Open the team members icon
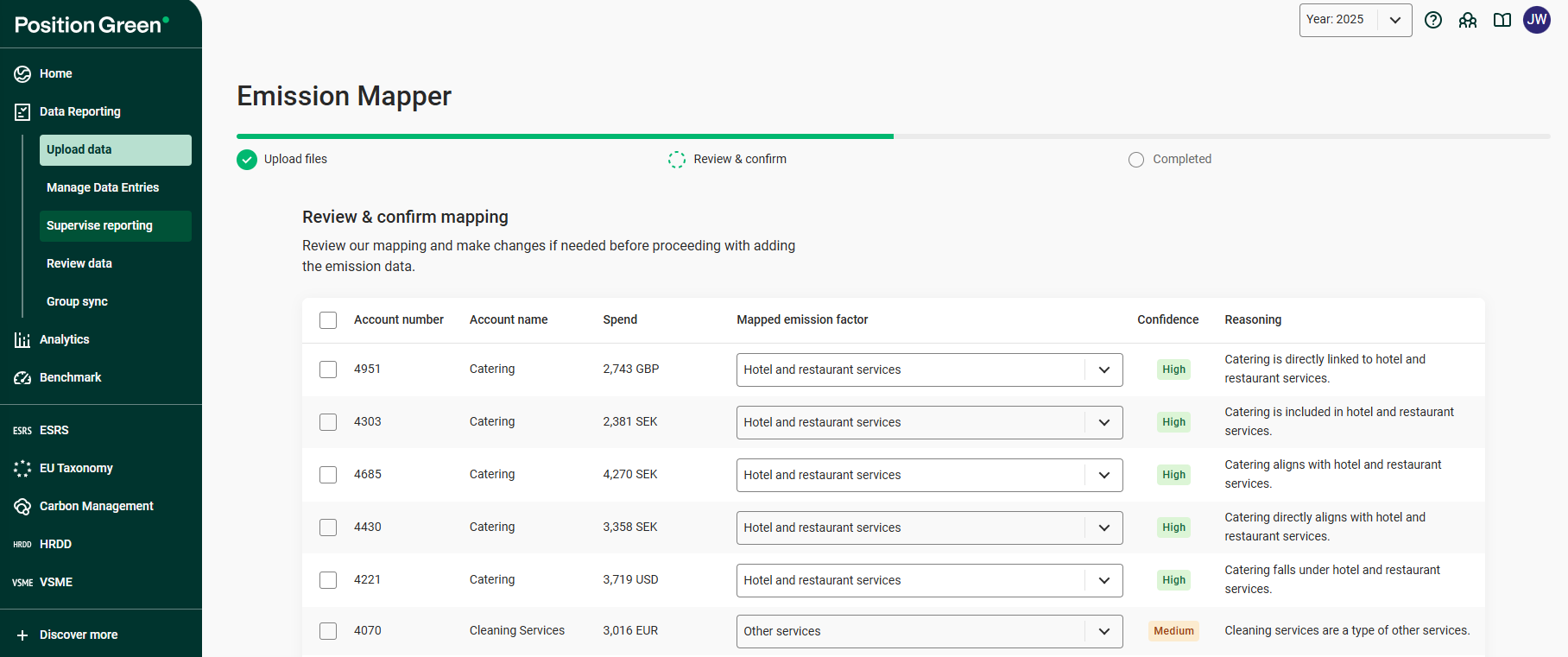The height and width of the screenshot is (657, 1568). pyautogui.click(x=1468, y=20)
